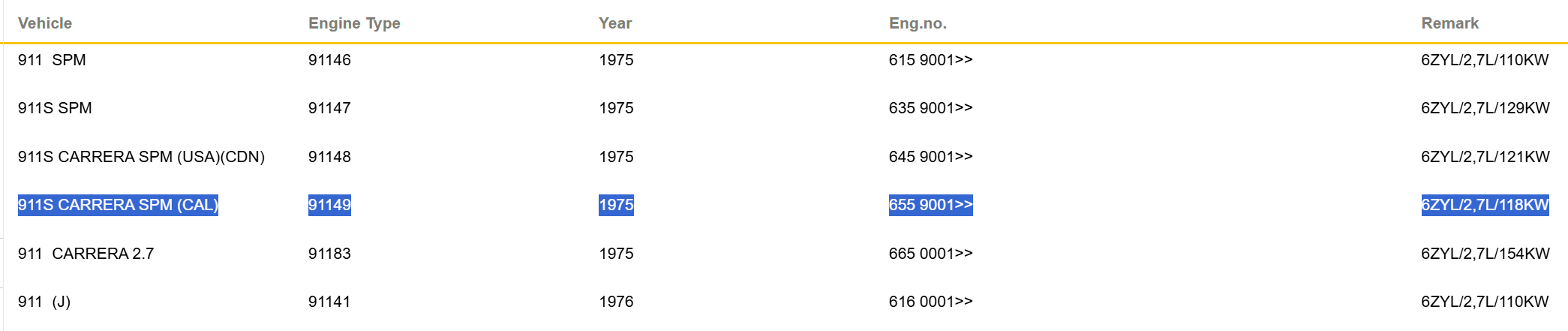Click highlighted 911S CARRERA SPM (CAL) entry
Screen dimensions: 1568x331
pos(118,205)
